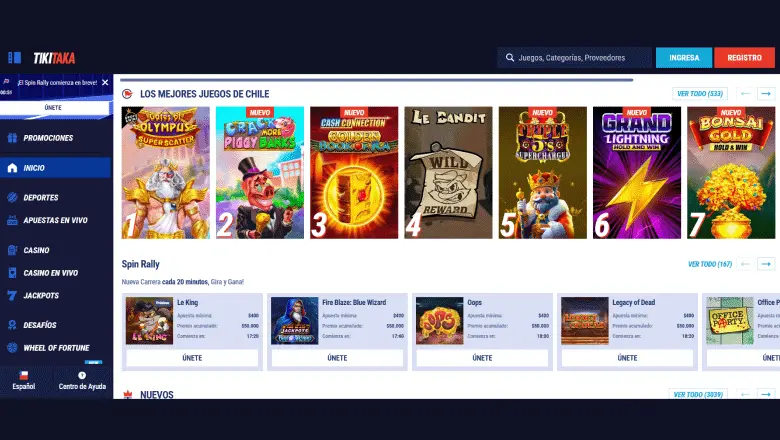The height and width of the screenshot is (440, 780).
Task: Open Wheel of Fortune
Action: pos(56,348)
